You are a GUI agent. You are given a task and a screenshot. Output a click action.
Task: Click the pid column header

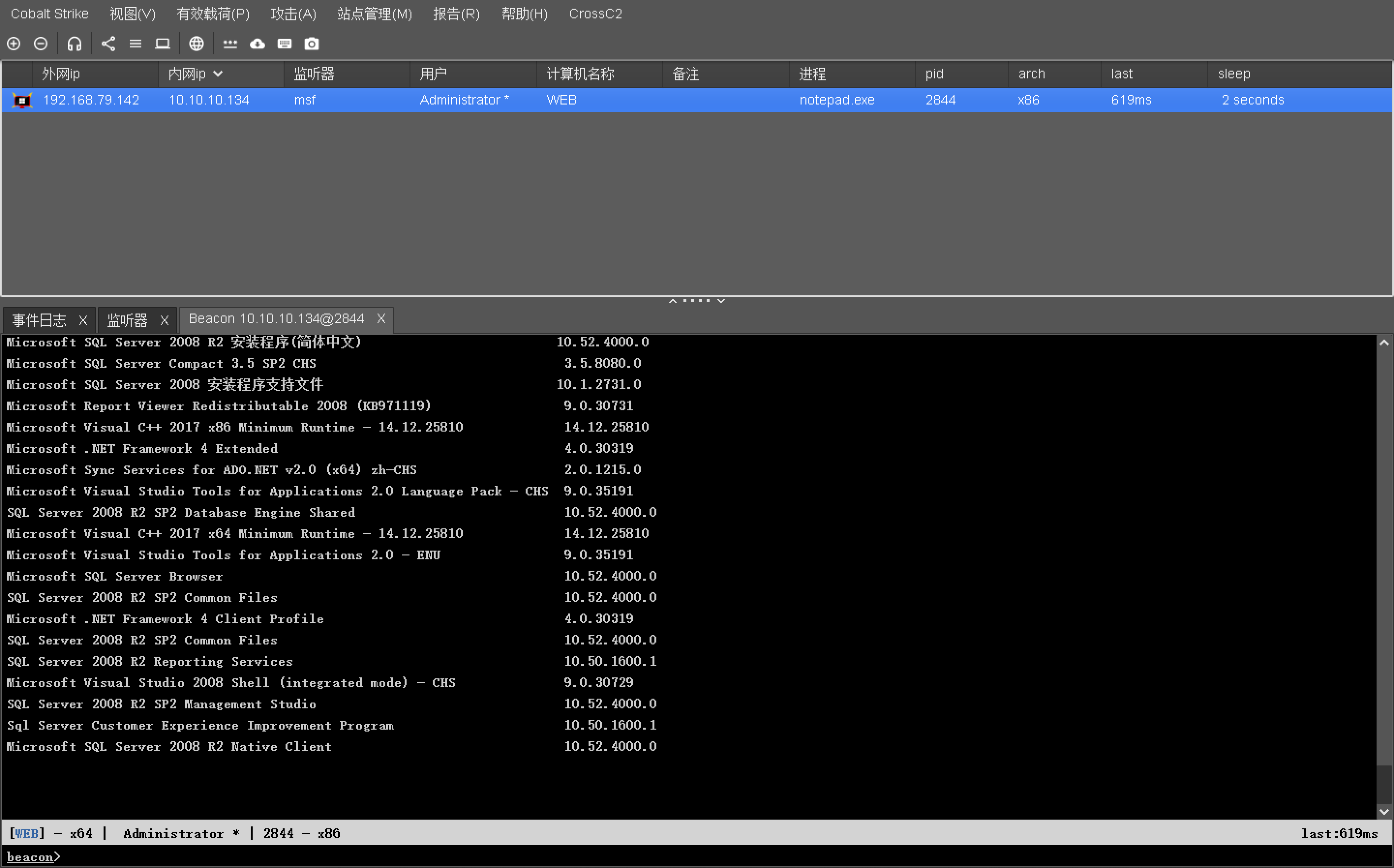pyautogui.click(x=934, y=74)
